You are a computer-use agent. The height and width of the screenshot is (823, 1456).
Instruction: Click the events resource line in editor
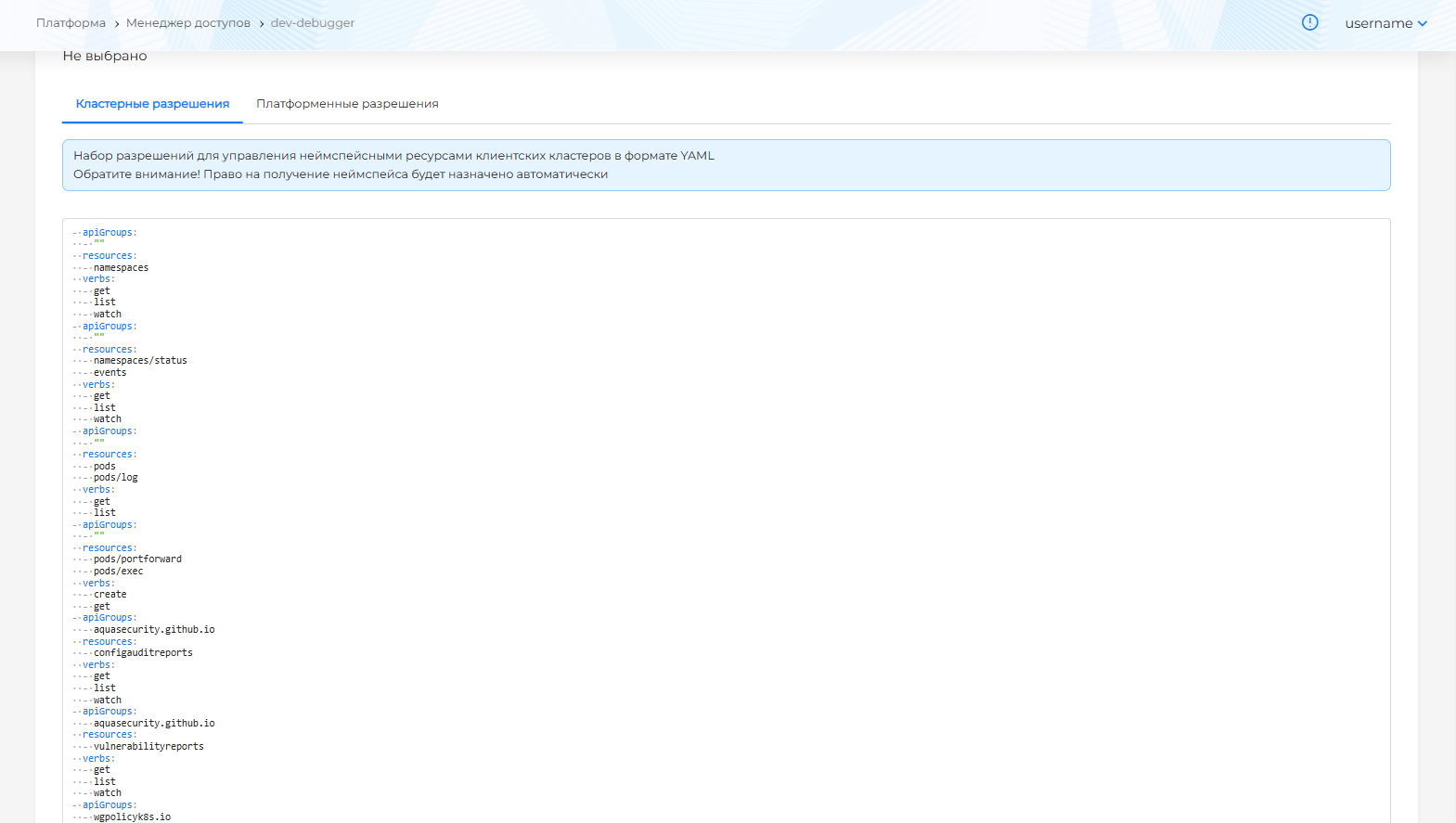click(110, 373)
